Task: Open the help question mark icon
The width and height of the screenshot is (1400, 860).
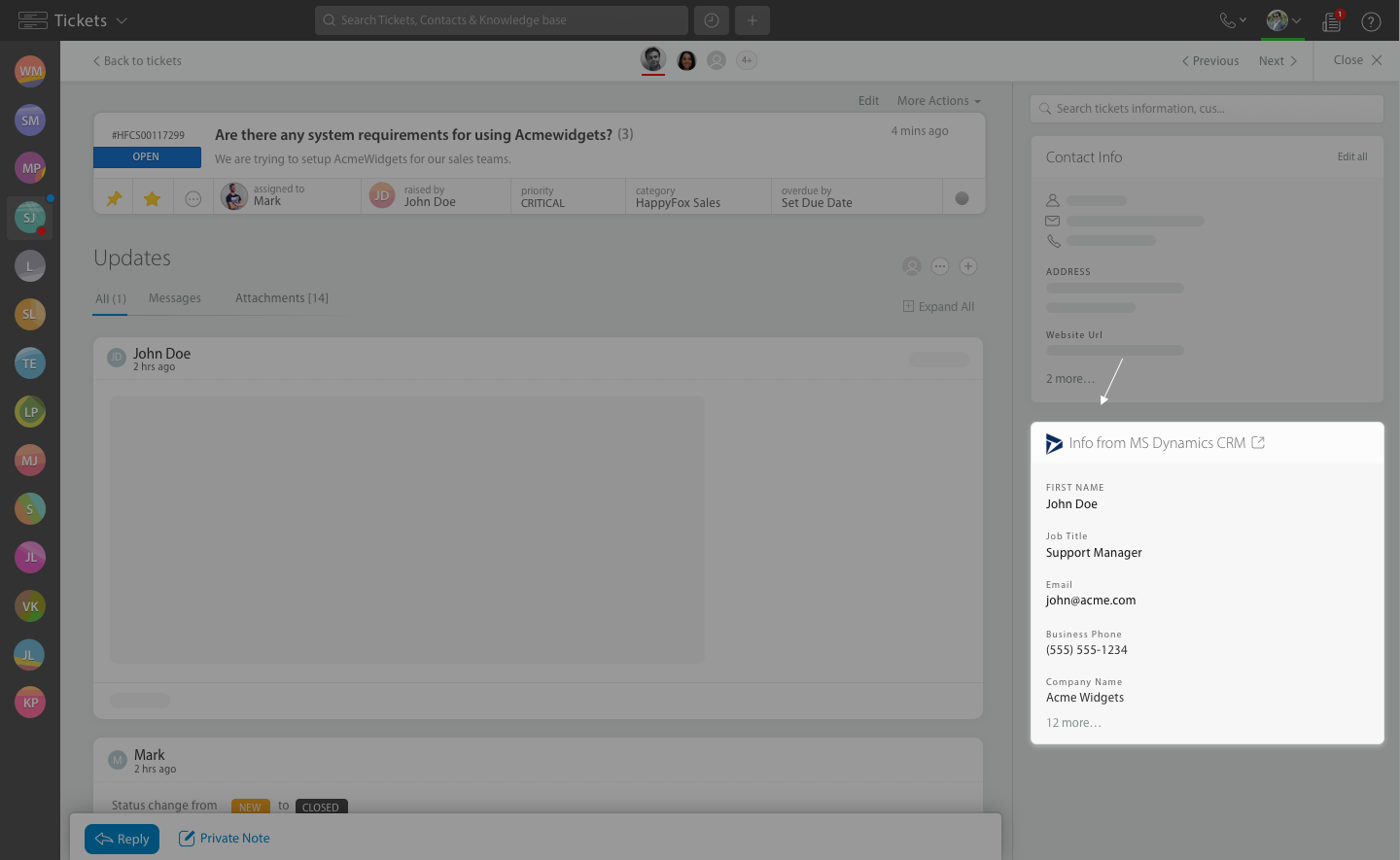Action: 1371,20
